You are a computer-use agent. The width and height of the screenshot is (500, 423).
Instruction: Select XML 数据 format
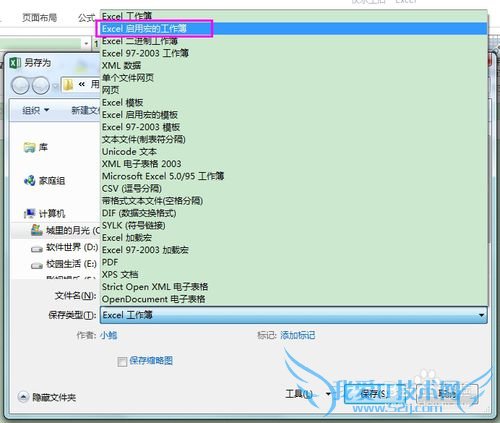pyautogui.click(x=294, y=65)
